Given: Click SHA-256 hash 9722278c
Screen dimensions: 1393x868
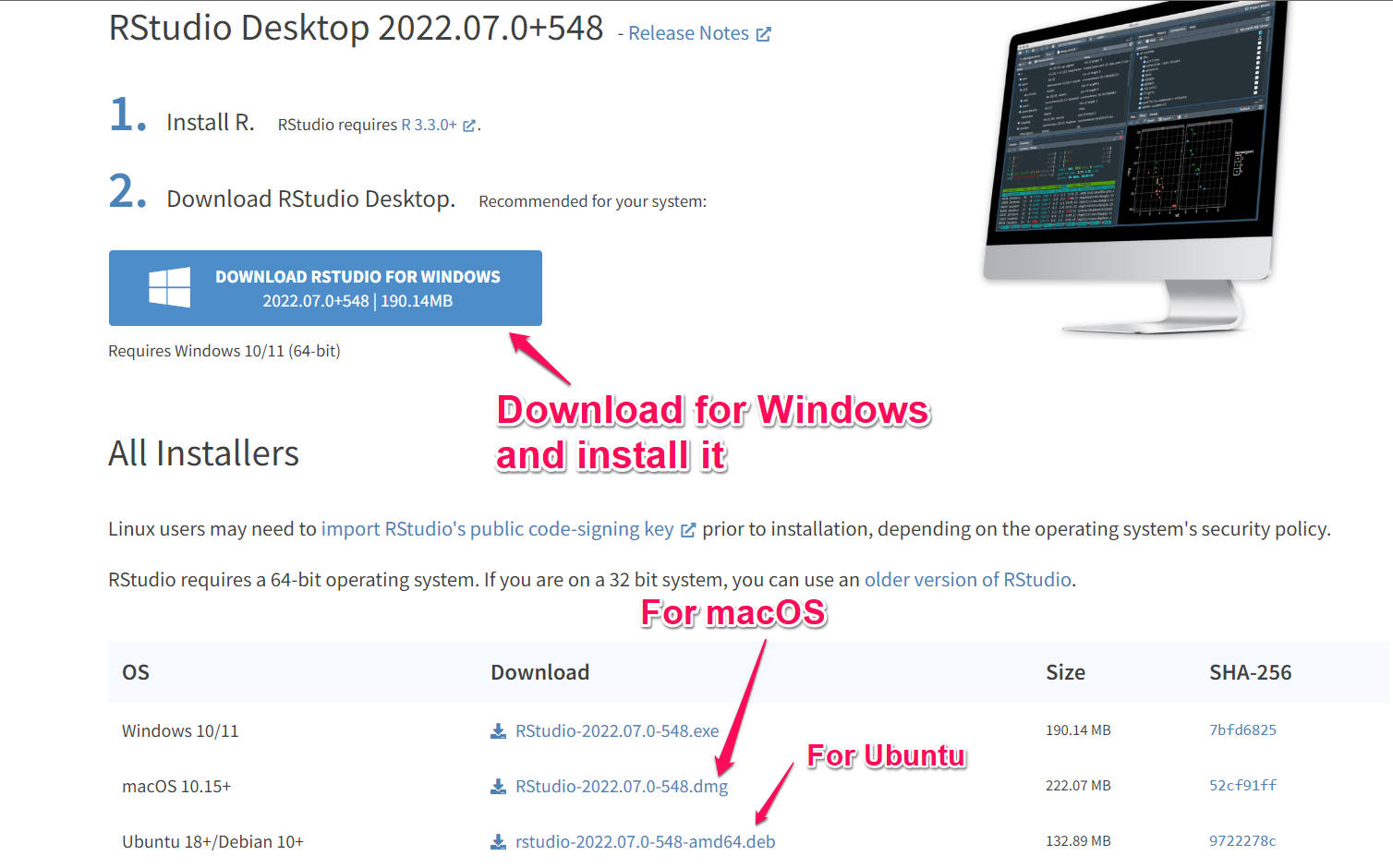Looking at the screenshot, I should [x=1242, y=841].
